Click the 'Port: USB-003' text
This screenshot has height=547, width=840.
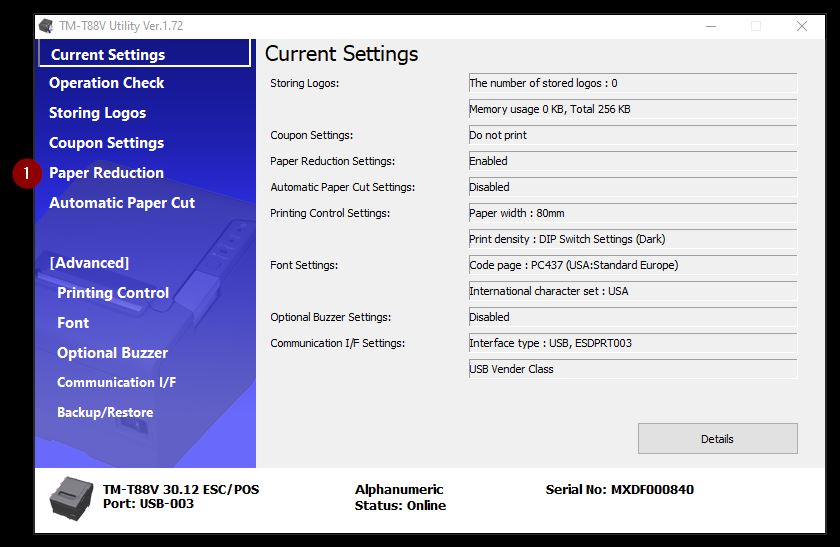148,504
